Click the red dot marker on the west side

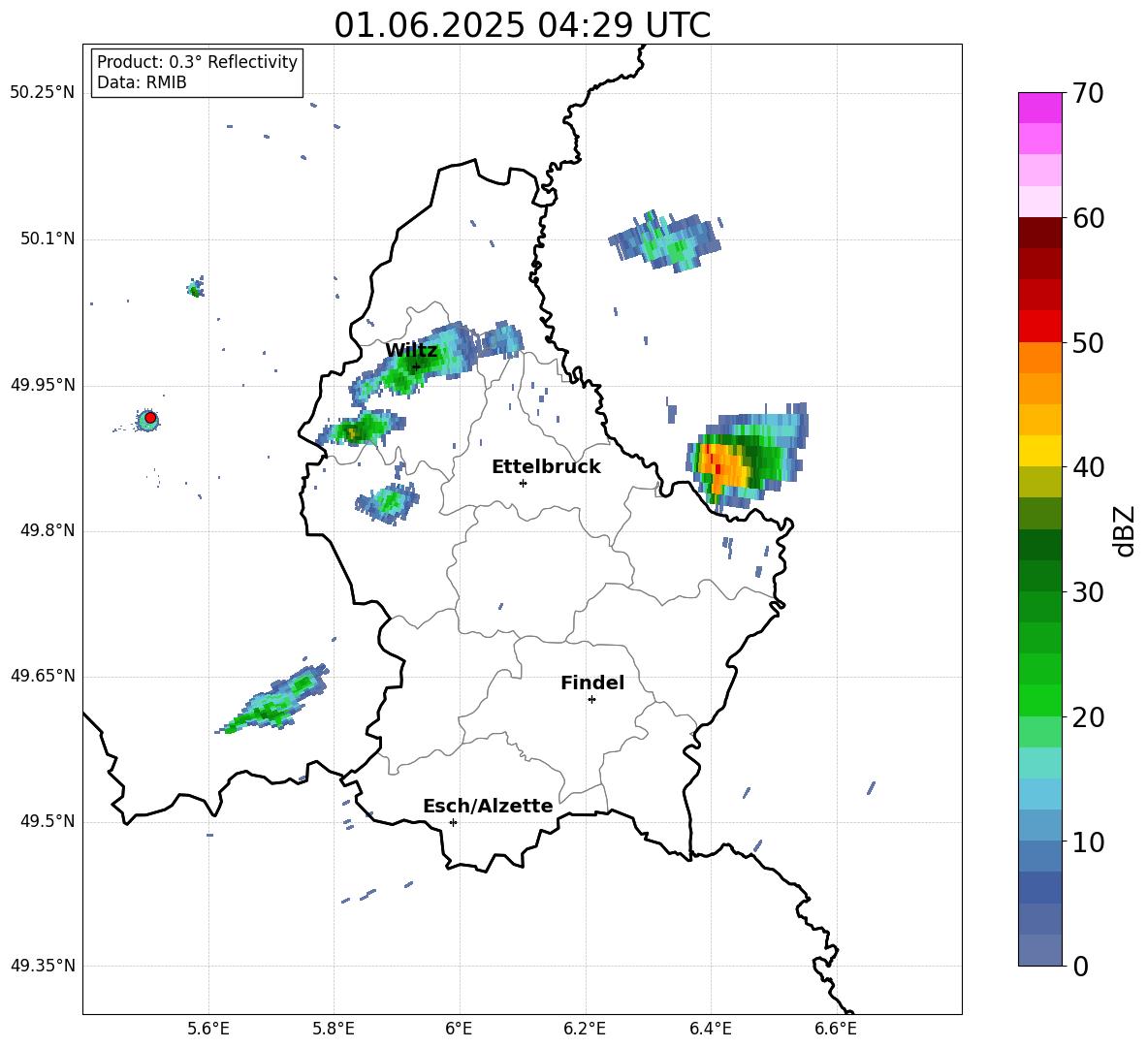coord(150,418)
